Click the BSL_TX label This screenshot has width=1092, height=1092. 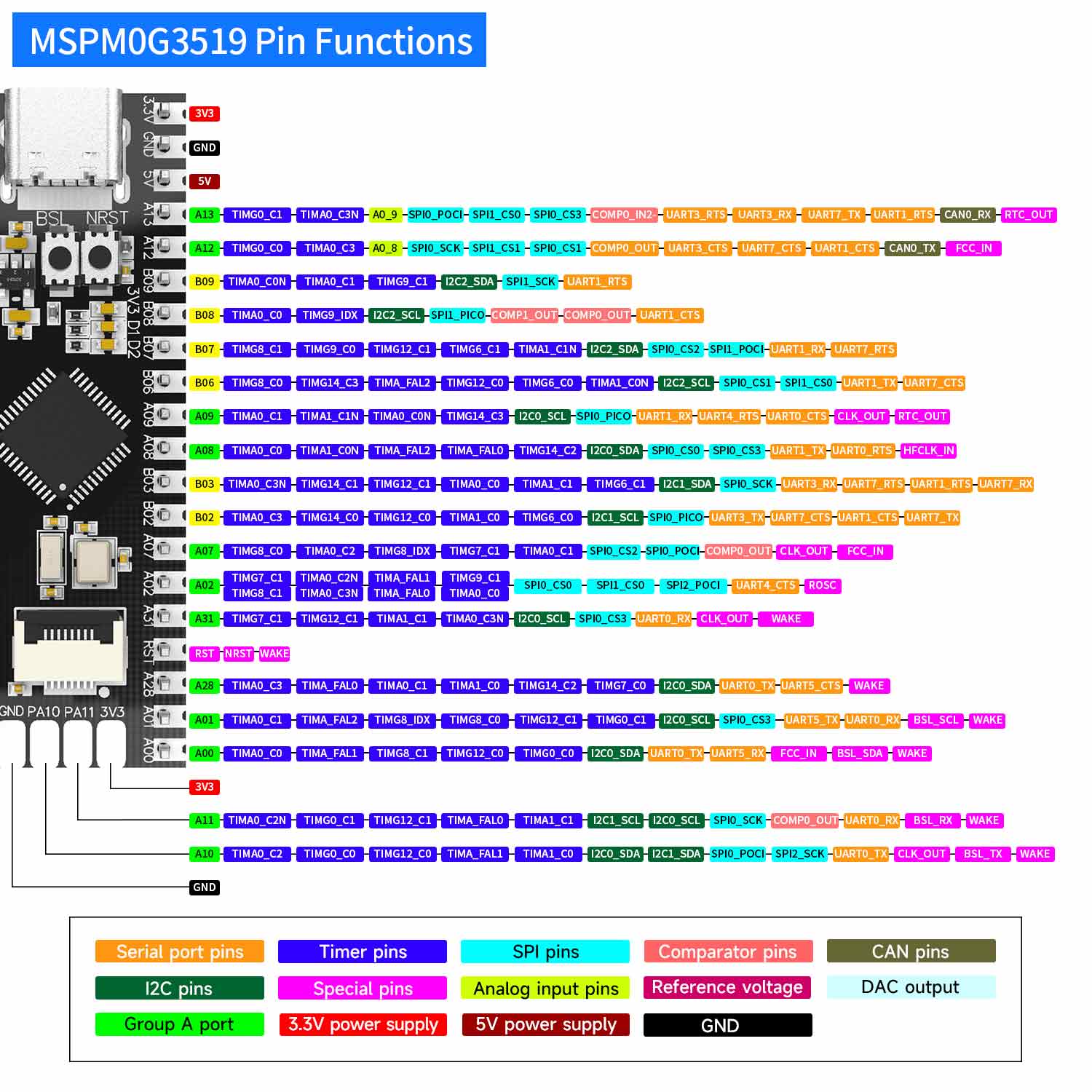click(983, 854)
